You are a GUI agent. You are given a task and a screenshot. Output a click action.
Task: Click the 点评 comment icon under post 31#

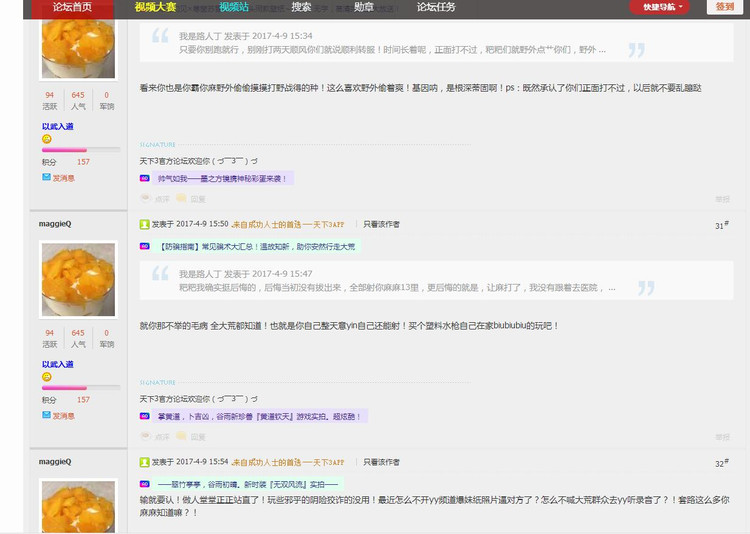[x=145, y=435]
